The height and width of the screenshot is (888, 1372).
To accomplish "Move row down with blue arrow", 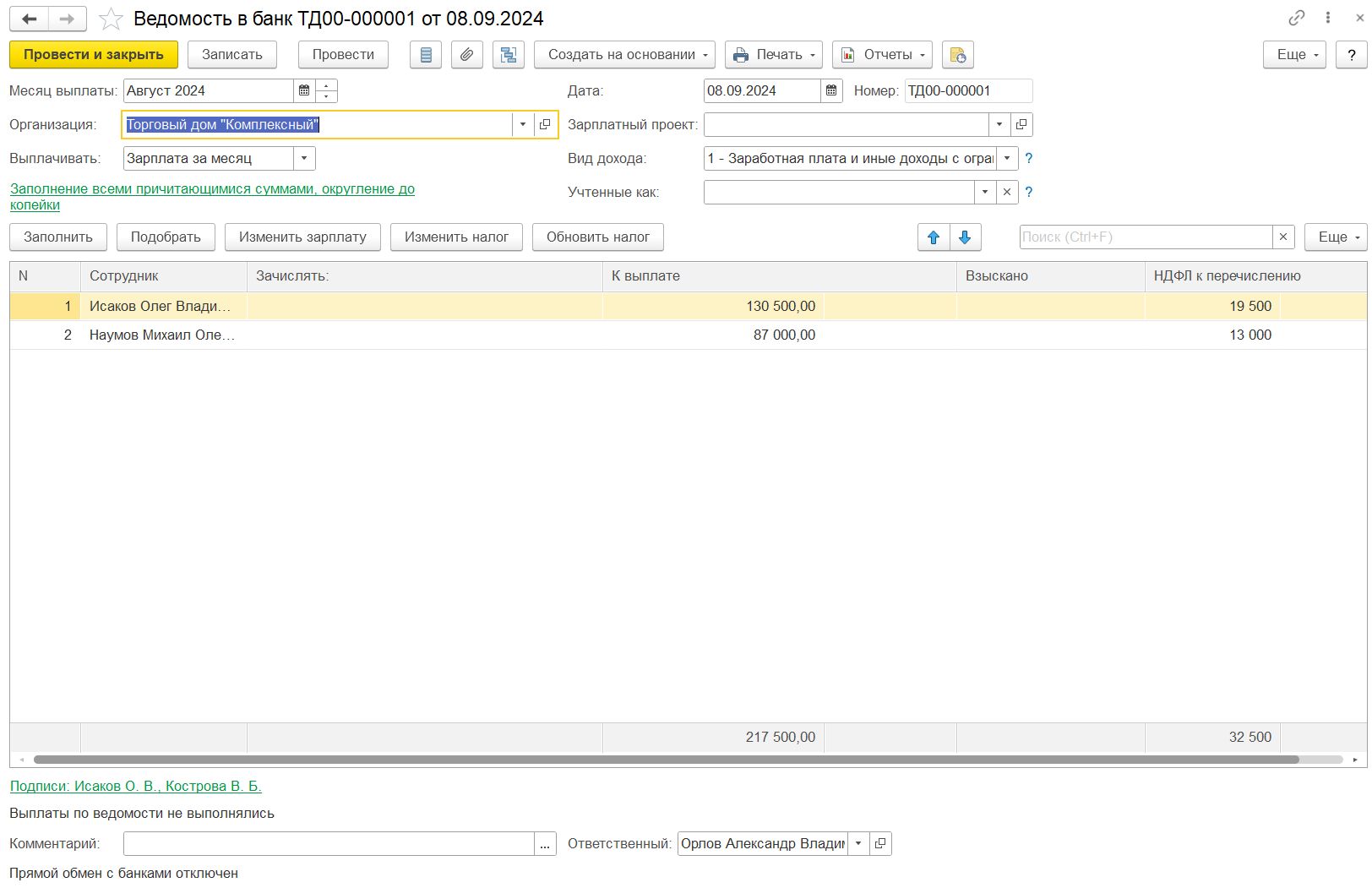I will 965,237.
